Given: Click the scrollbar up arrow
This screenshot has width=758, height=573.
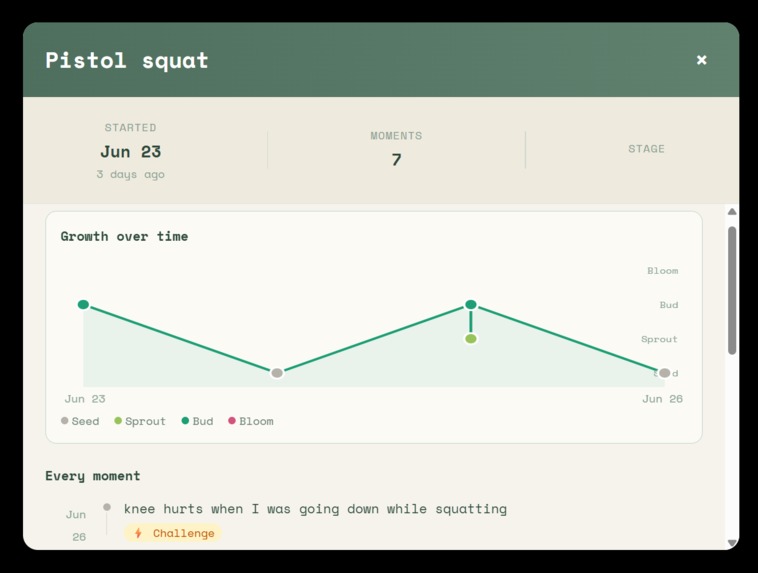Looking at the screenshot, I should (x=732, y=211).
